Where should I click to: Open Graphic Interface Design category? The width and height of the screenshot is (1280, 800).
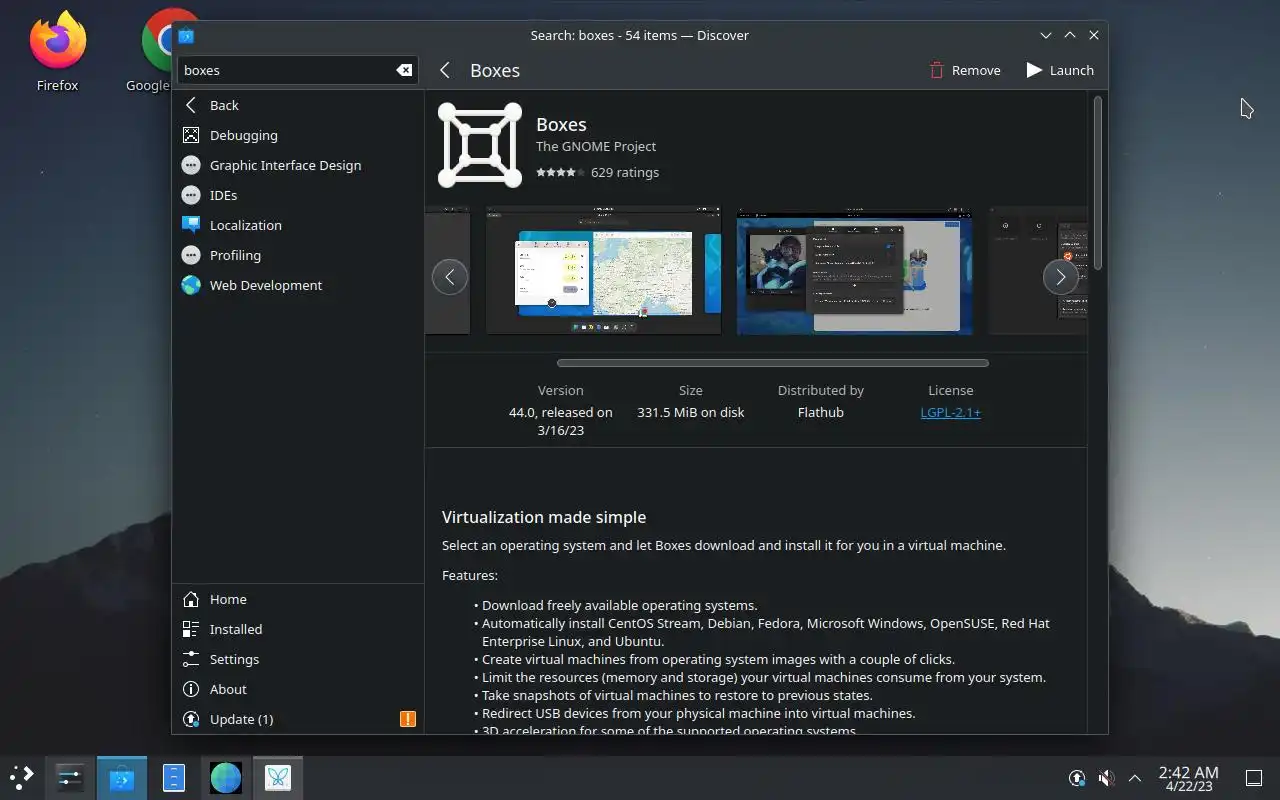point(298,165)
